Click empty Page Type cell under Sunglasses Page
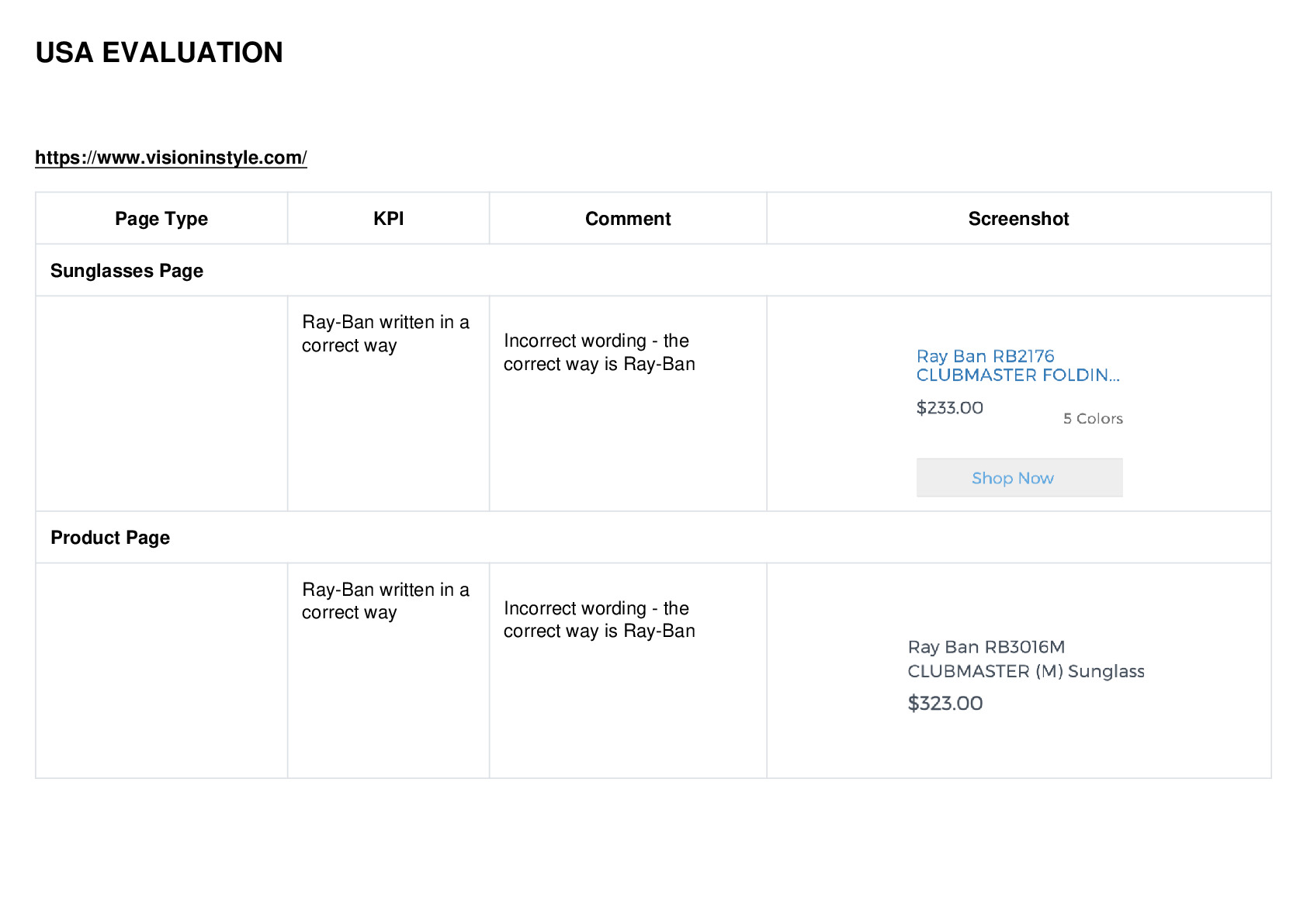The width and height of the screenshot is (1307, 924). (161, 403)
